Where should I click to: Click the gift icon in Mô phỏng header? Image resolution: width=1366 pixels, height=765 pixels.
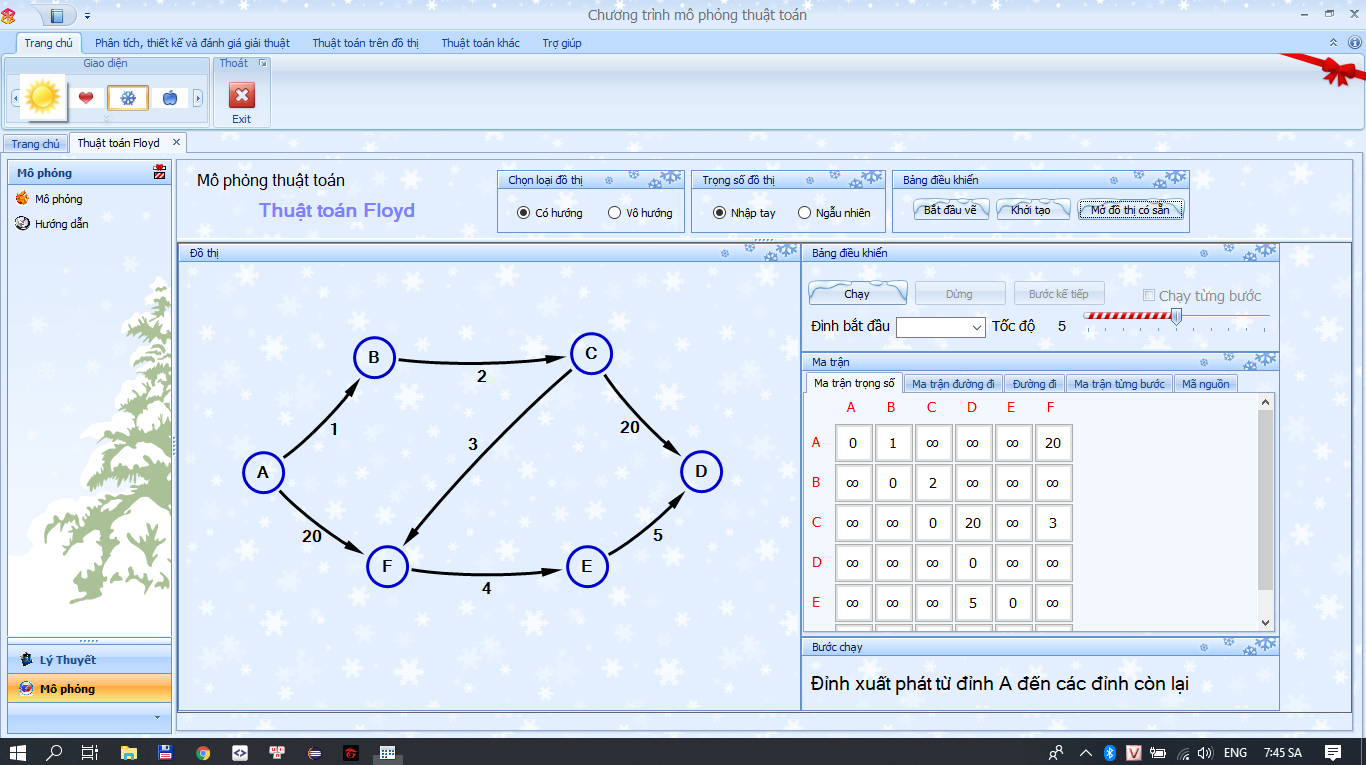[x=159, y=173]
